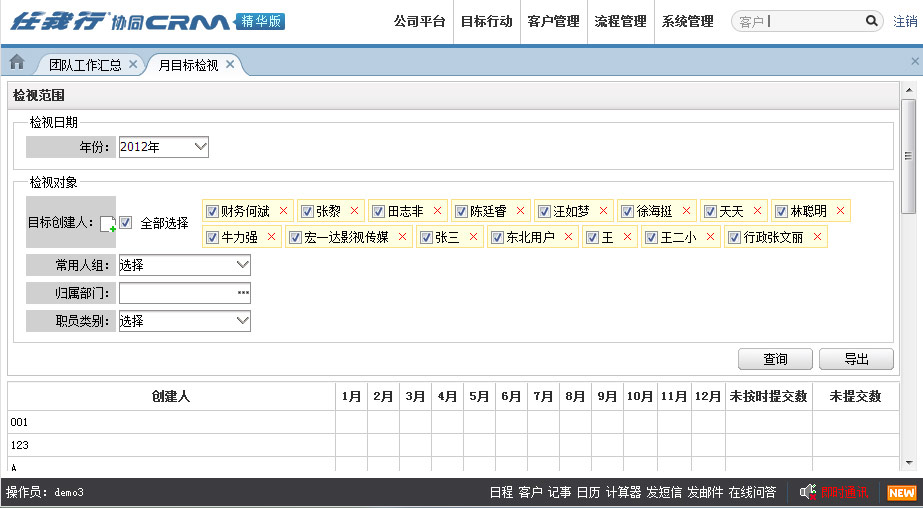The image size is (923, 508).
Task: Open the 常用人组 dropdown
Action: coord(184,265)
